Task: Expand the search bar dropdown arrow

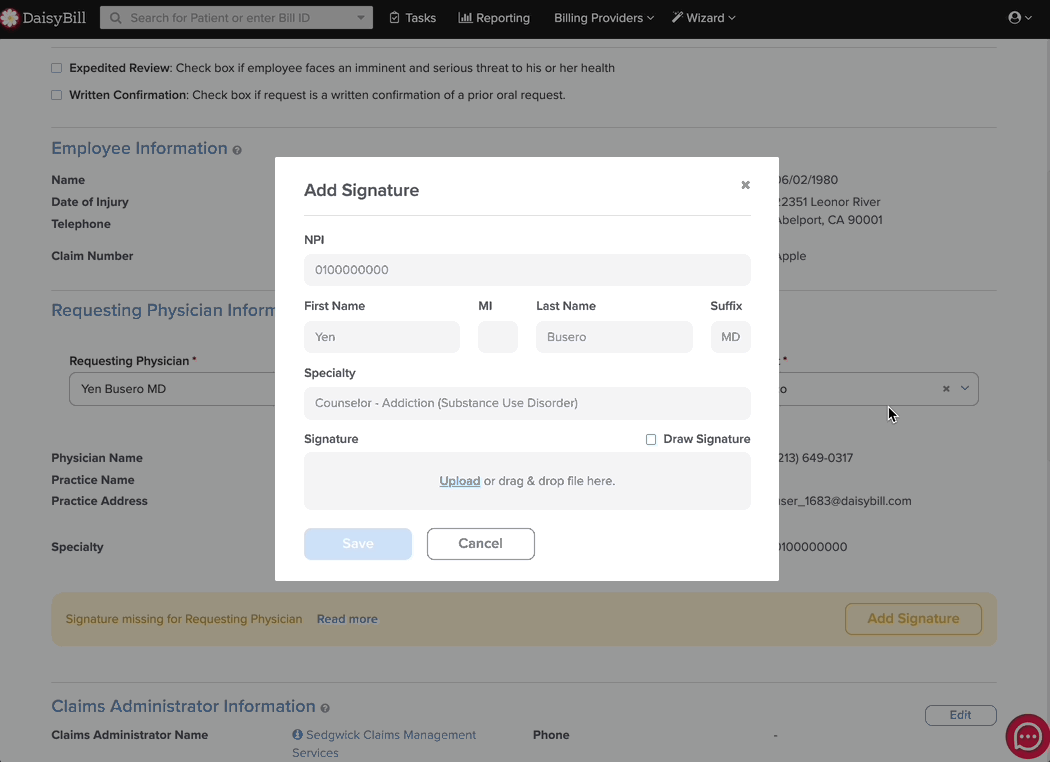Action: [361, 18]
